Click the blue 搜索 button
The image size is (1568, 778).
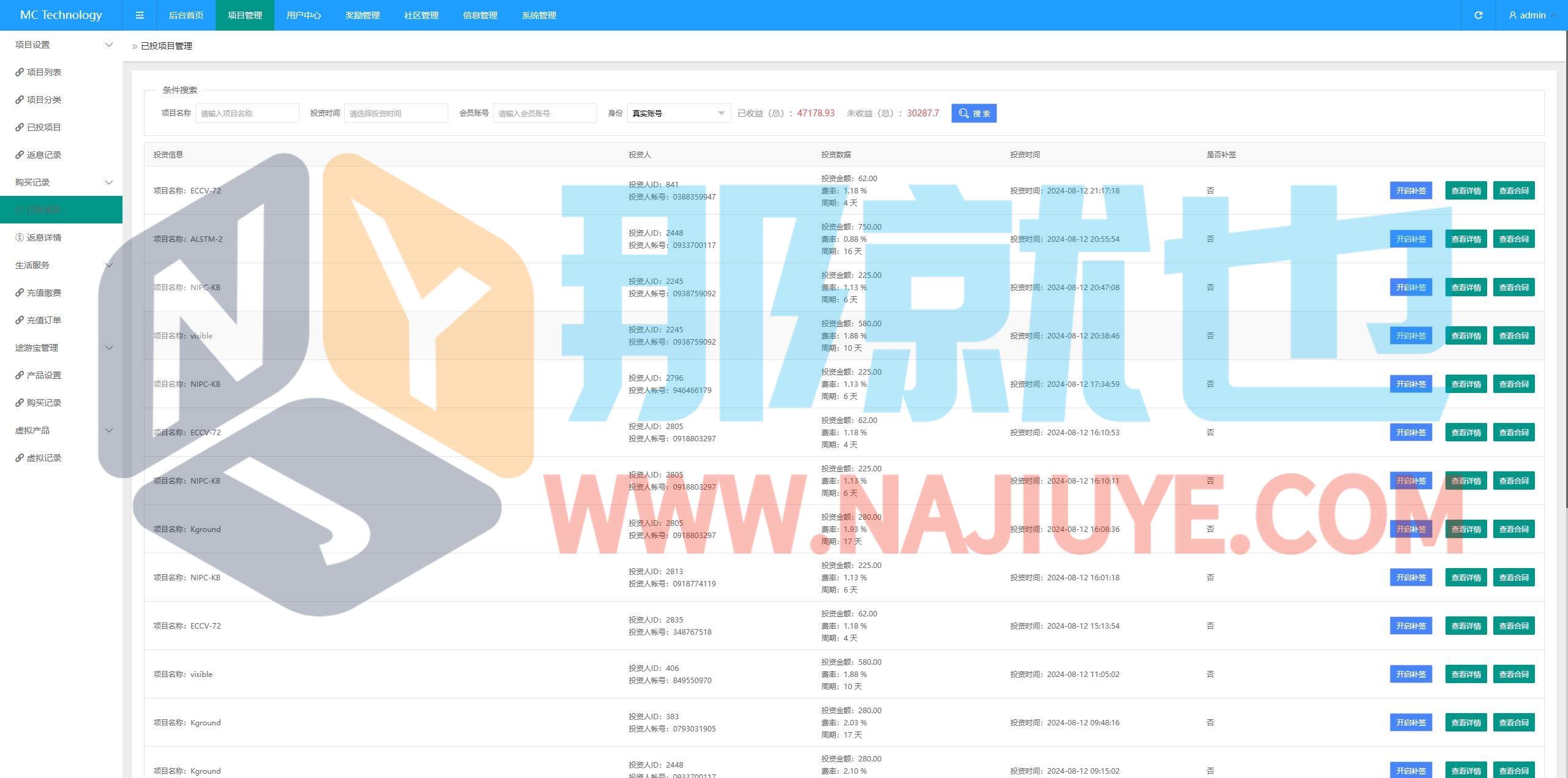(973, 113)
